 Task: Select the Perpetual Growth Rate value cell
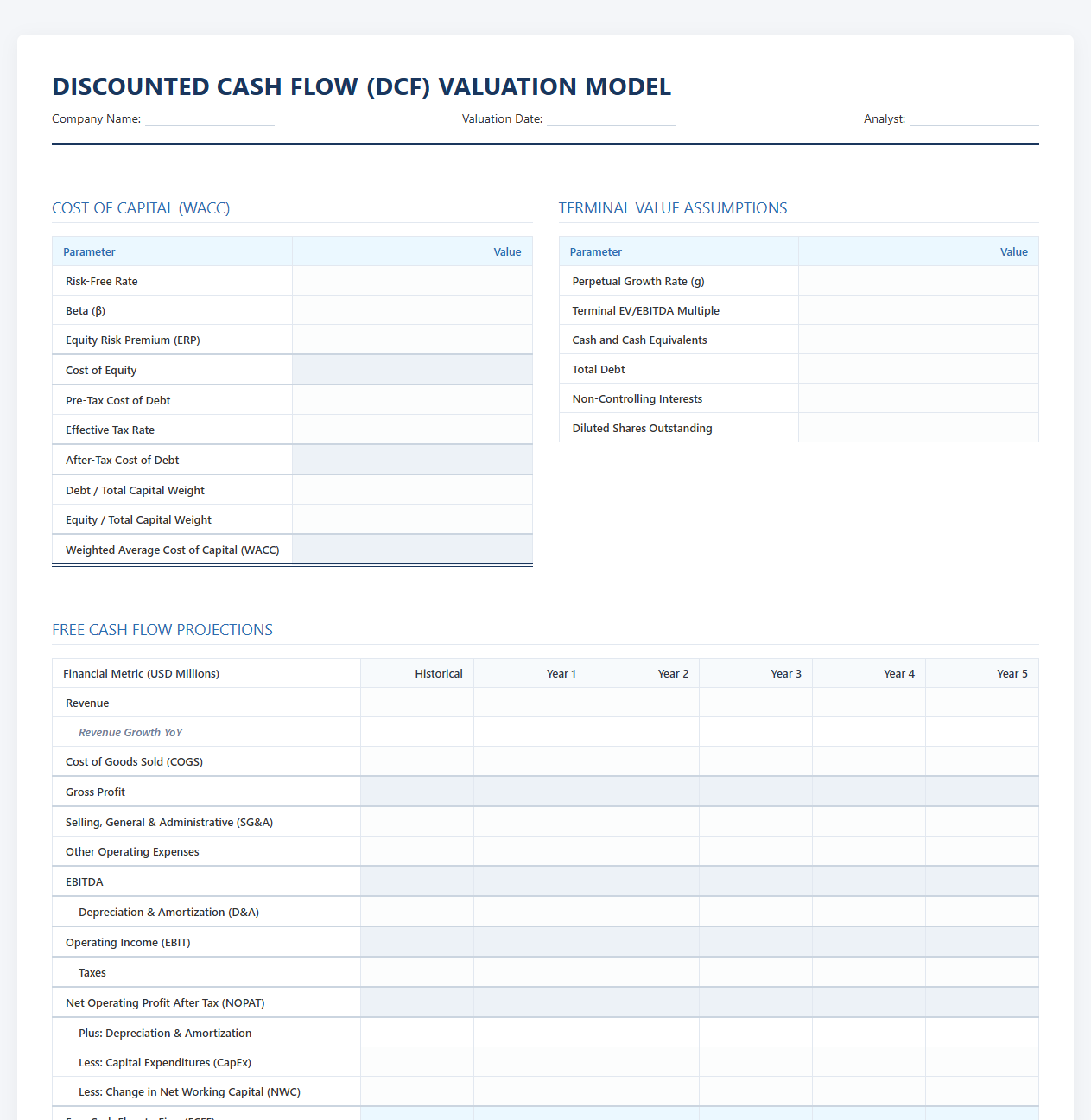[x=918, y=281]
